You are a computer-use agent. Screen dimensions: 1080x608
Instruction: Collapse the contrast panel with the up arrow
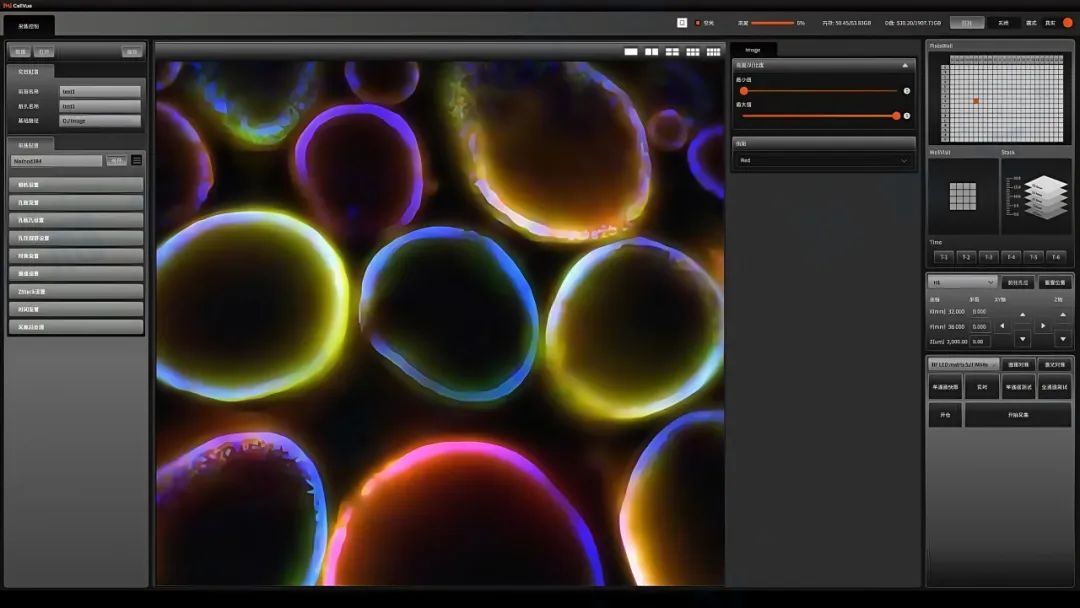click(x=905, y=65)
